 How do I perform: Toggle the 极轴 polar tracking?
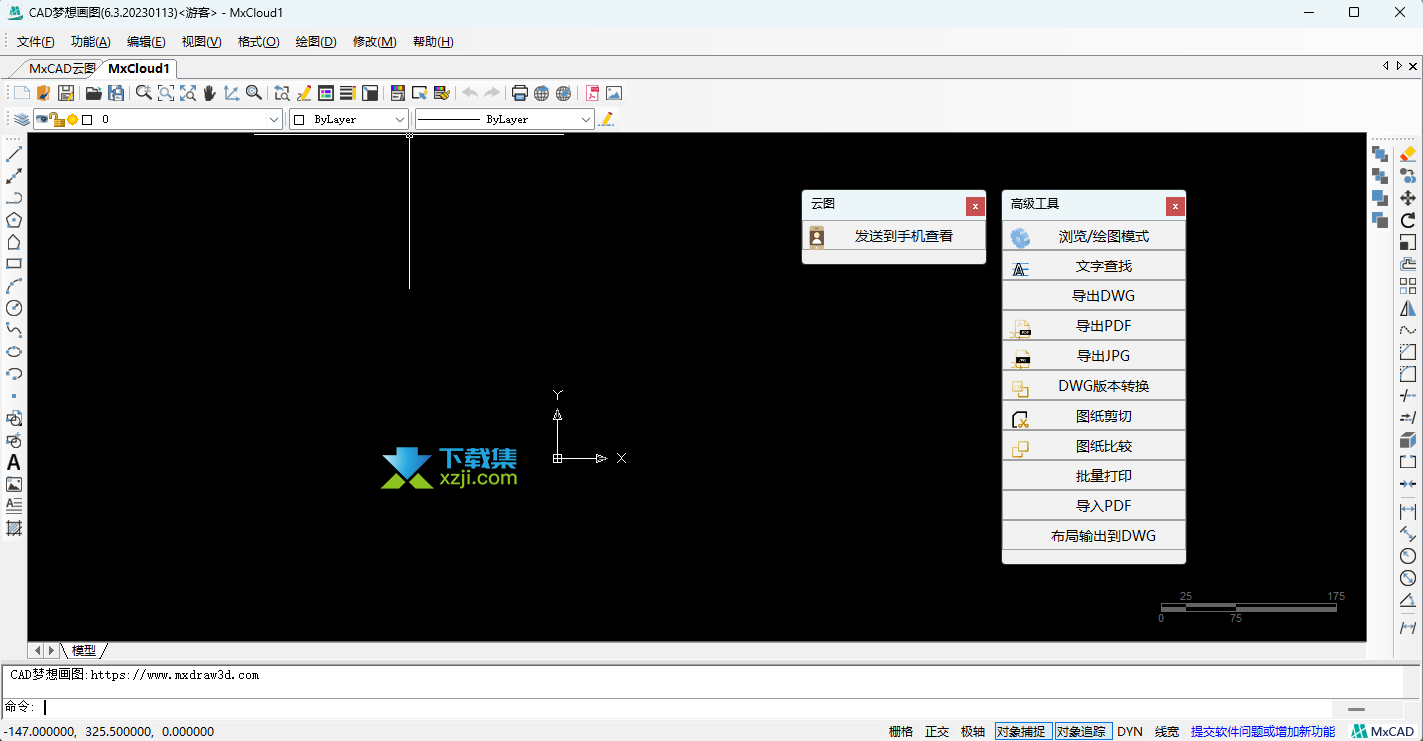pyautogui.click(x=973, y=732)
